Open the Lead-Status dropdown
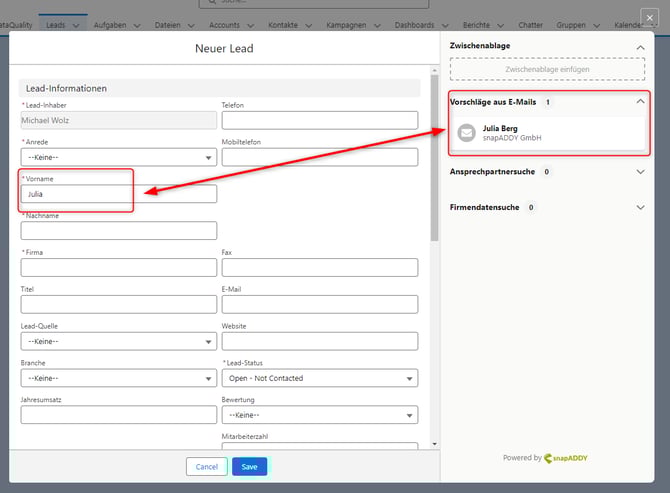Viewport: 670px width, 493px height. coord(319,378)
